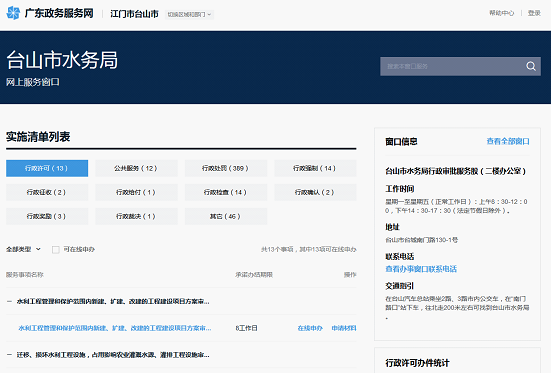The width and height of the screenshot is (551, 373).
Task: Open the region and department switcher dropdown
Action: pos(189,14)
